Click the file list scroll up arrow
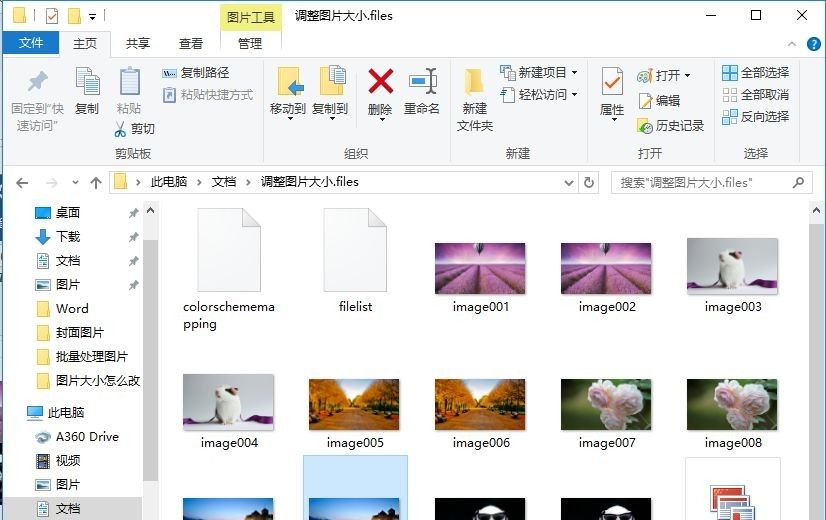This screenshot has width=826, height=520. pos(817,211)
